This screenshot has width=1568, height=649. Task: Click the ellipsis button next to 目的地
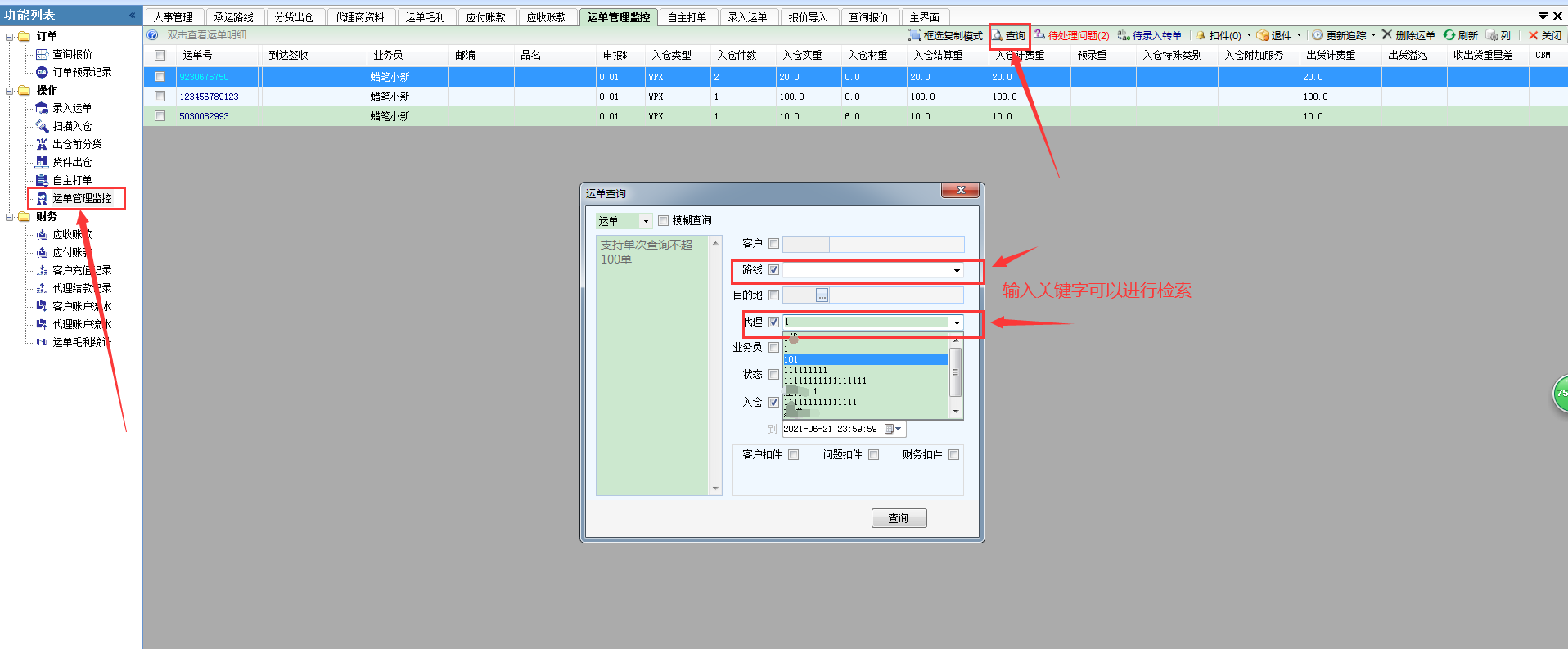(x=822, y=295)
